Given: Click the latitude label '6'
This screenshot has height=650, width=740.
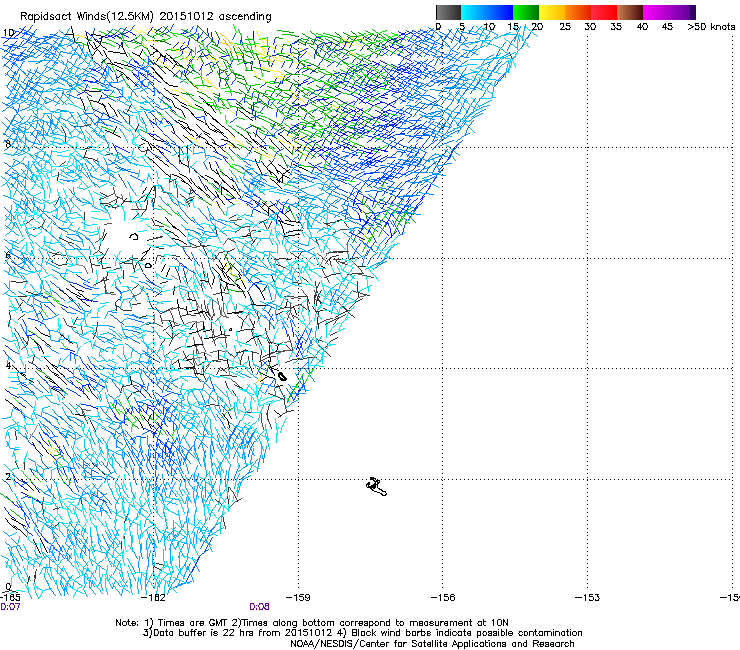Looking at the screenshot, I should point(8,255).
